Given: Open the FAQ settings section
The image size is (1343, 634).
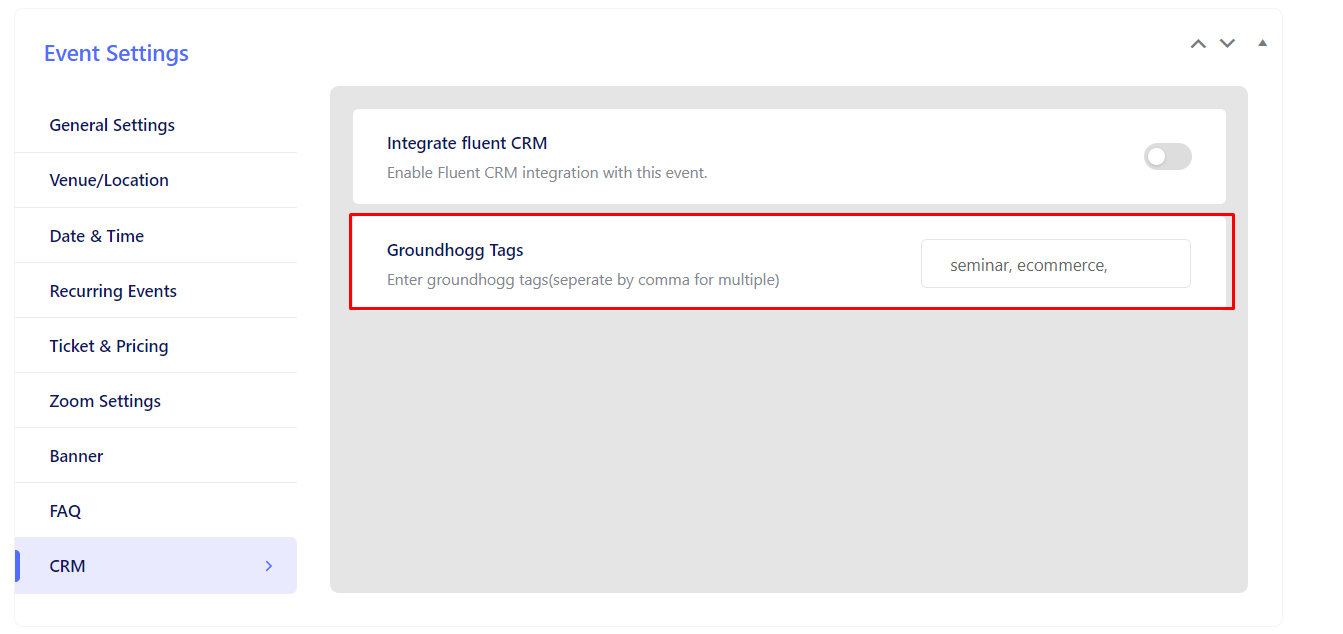Looking at the screenshot, I should pos(65,510).
